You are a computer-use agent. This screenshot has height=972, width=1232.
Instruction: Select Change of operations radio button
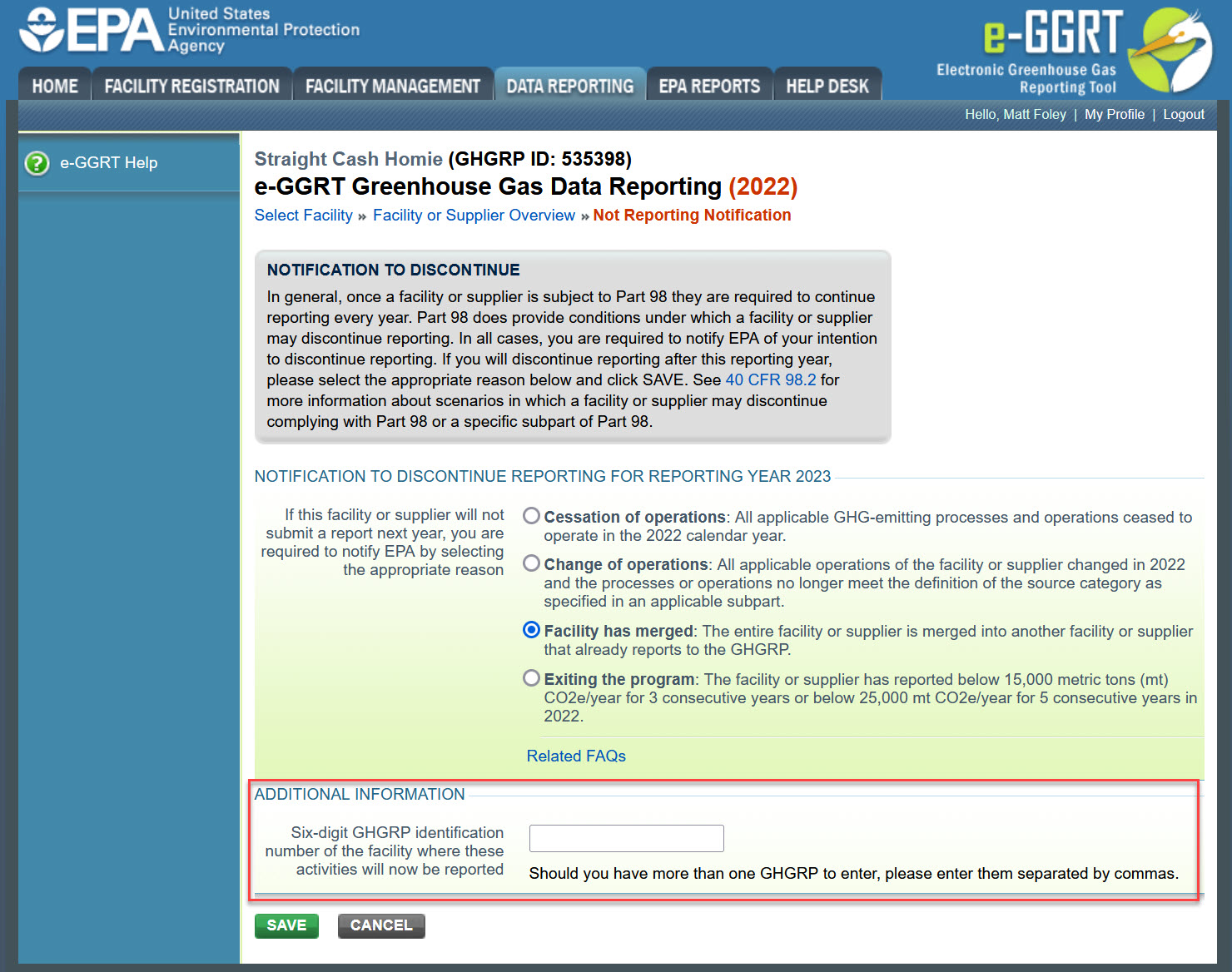531,563
